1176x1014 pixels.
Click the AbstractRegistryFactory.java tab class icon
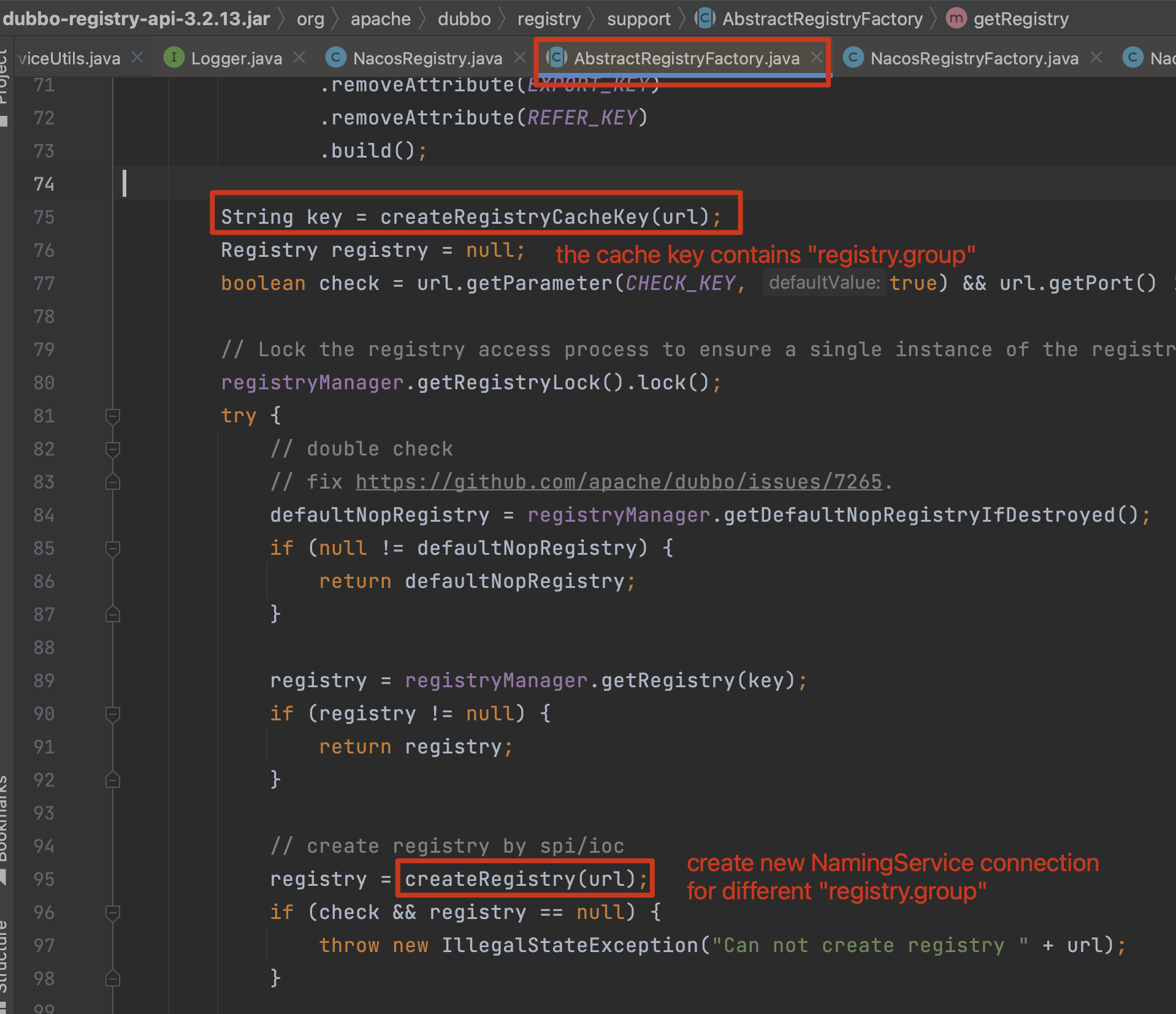556,58
